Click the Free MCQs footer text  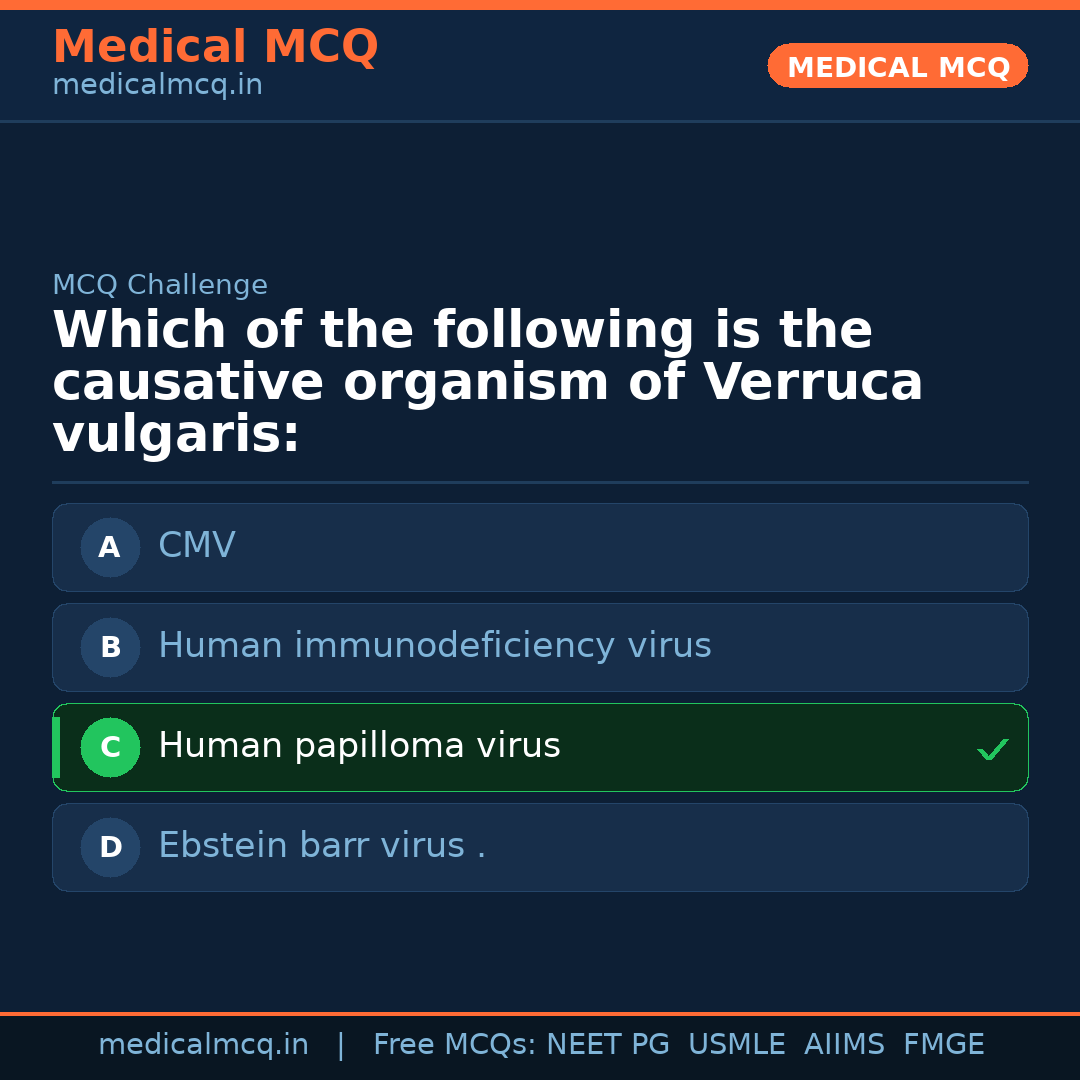[x=454, y=1045]
